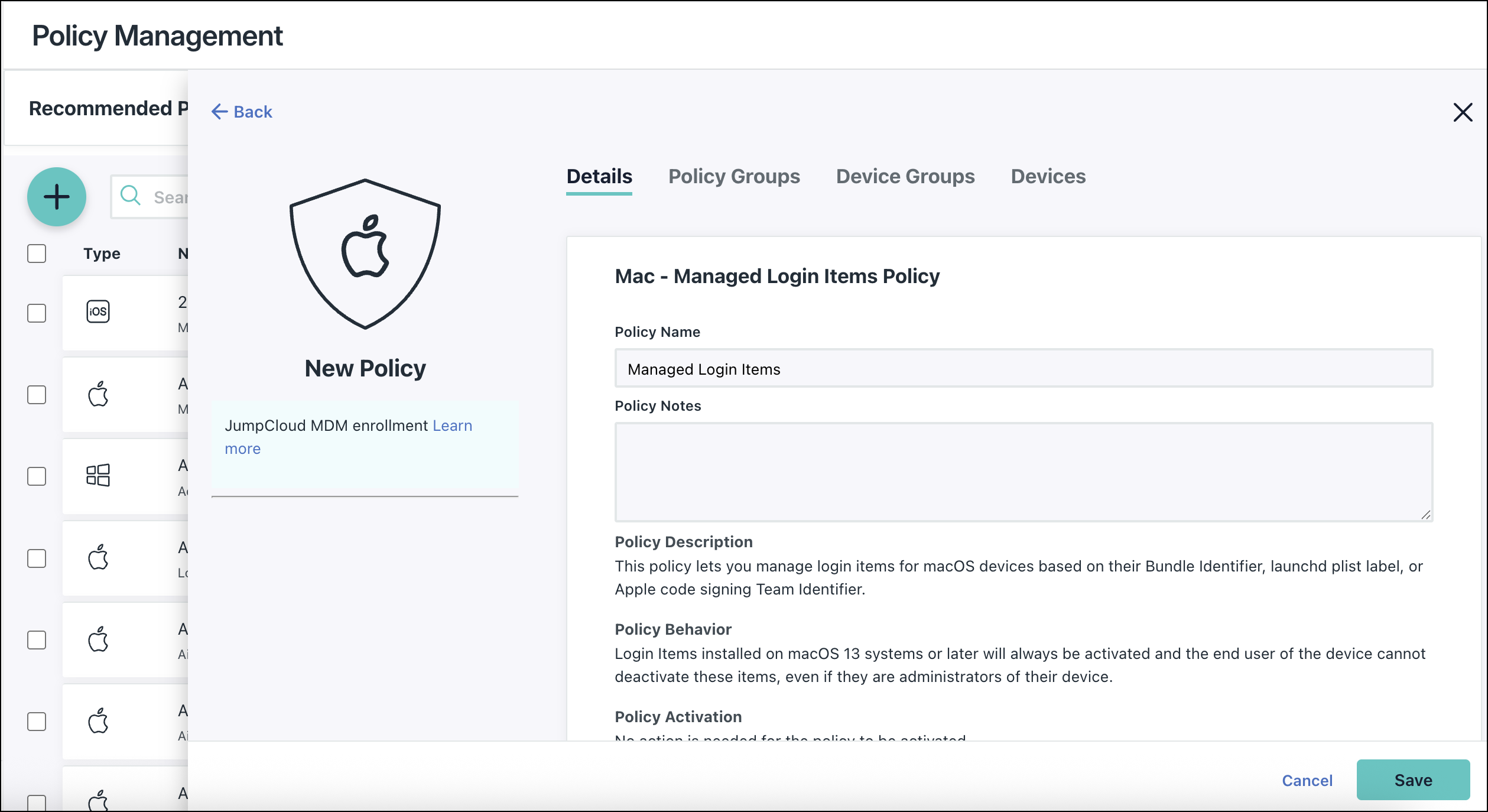Screen dimensions: 1488x812
Task: Click the Apple shield New Policy icon
Action: pyautogui.click(x=365, y=254)
